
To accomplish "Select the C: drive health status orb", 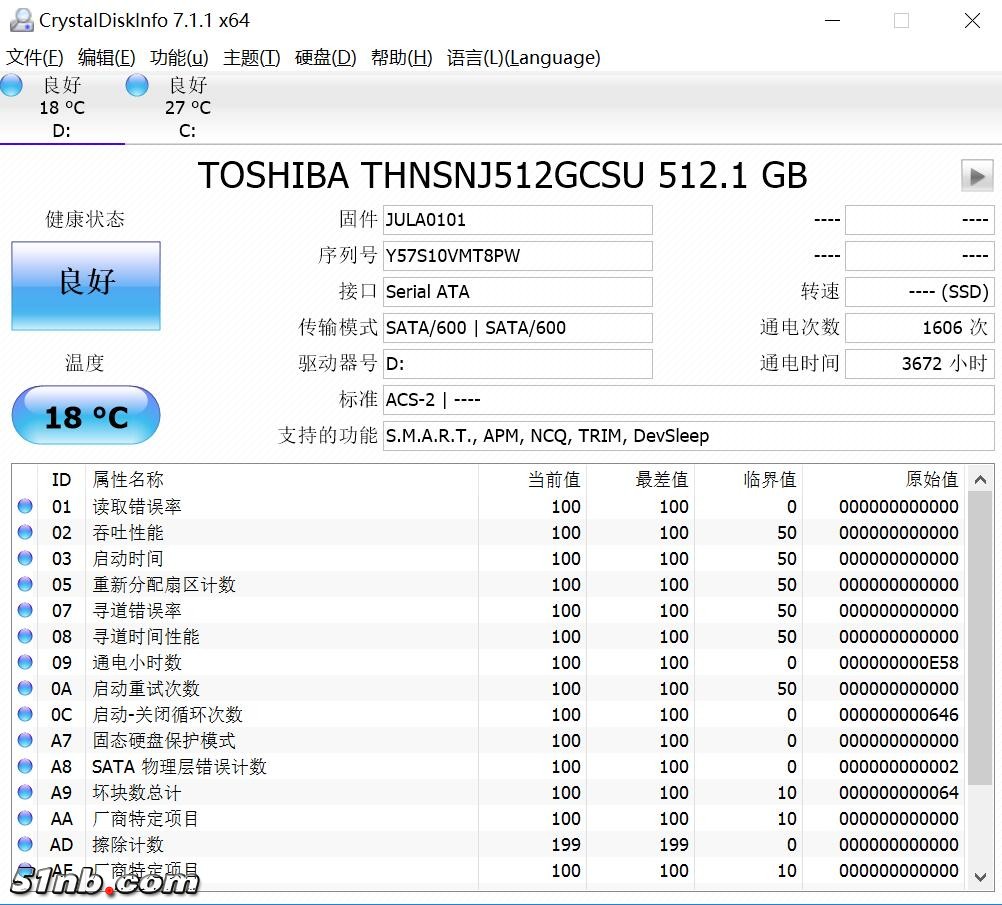I will tap(137, 86).
